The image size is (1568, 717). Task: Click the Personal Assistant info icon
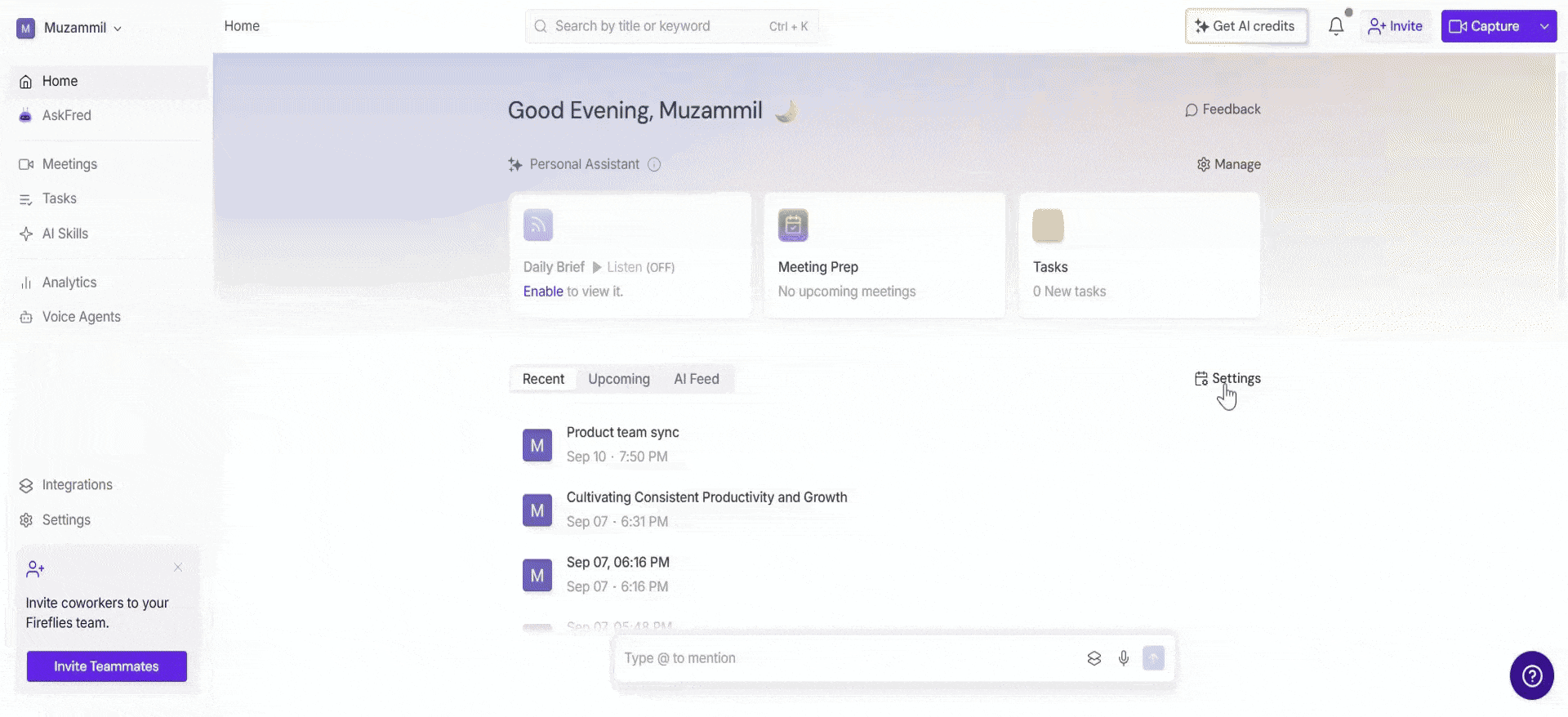click(654, 165)
